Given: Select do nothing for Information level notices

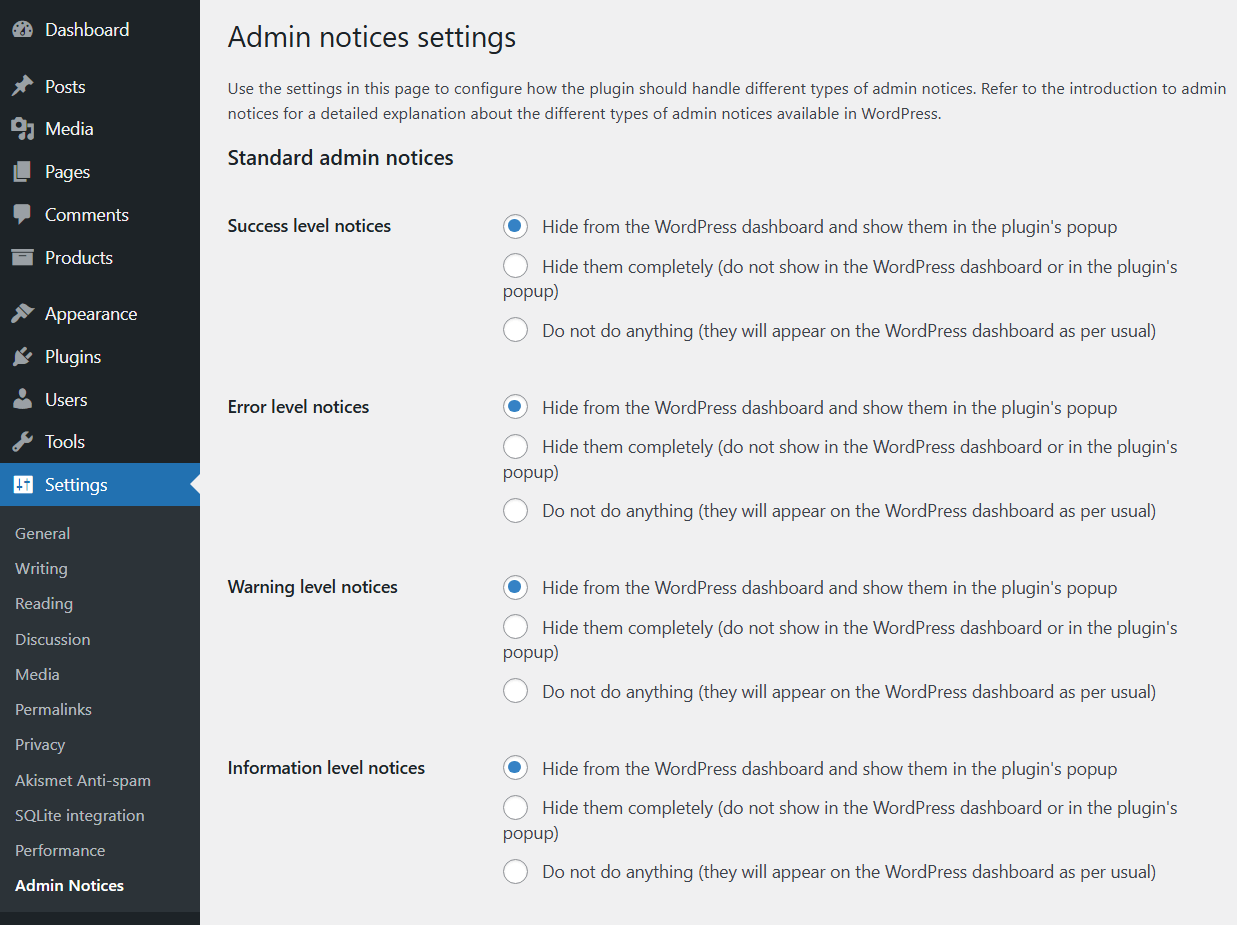Looking at the screenshot, I should coord(515,872).
